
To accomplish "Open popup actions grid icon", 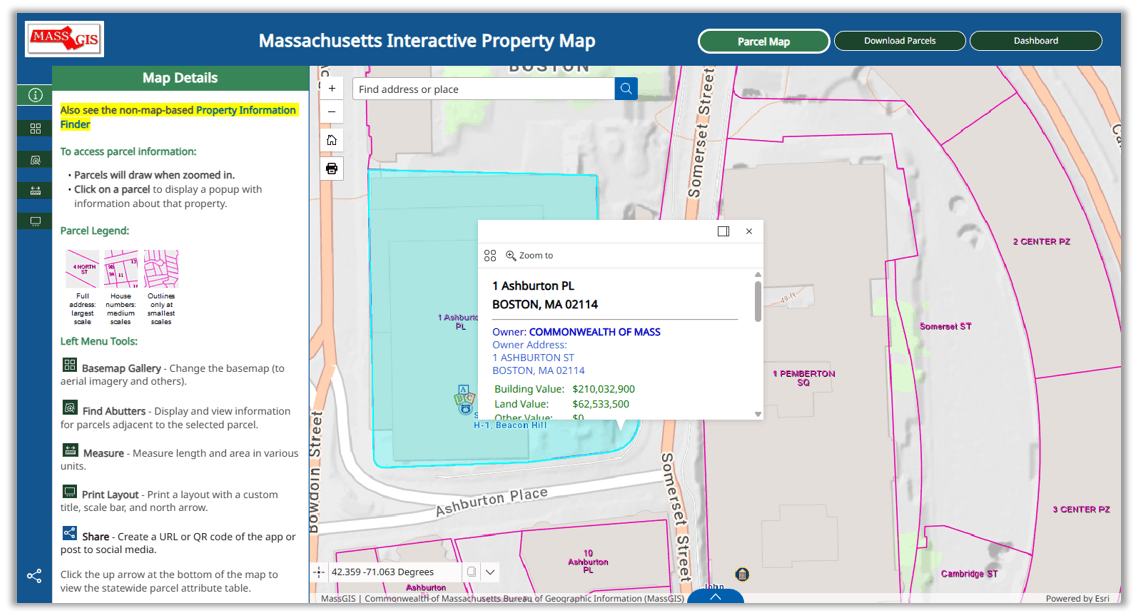I will click(x=490, y=255).
